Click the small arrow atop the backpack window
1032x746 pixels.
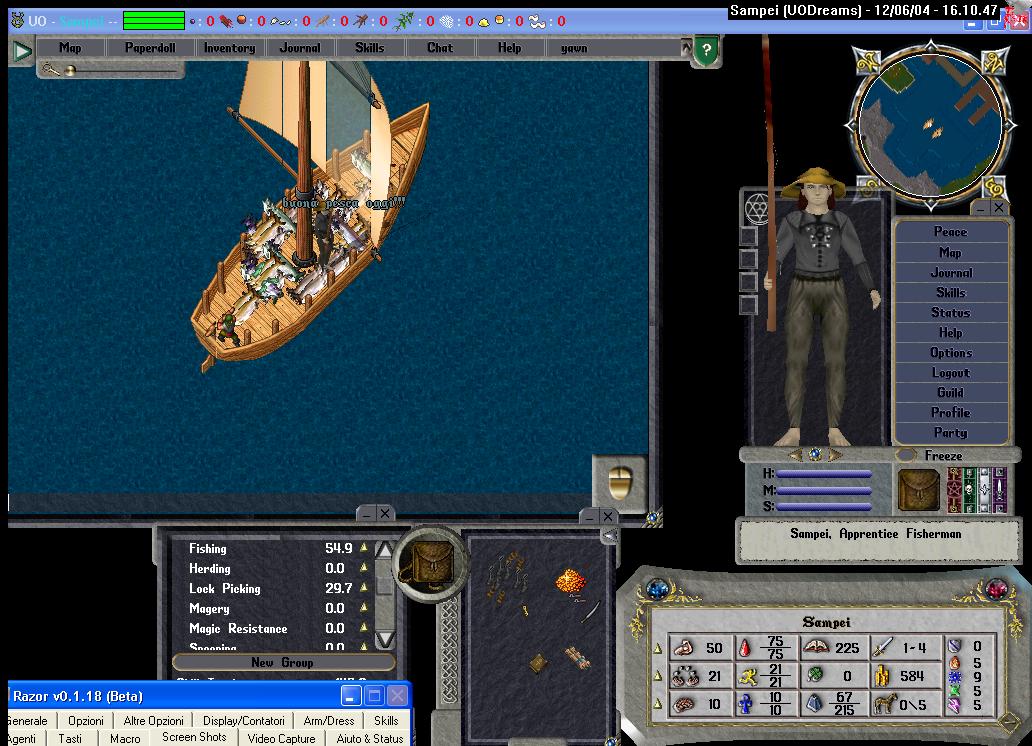tap(610, 535)
